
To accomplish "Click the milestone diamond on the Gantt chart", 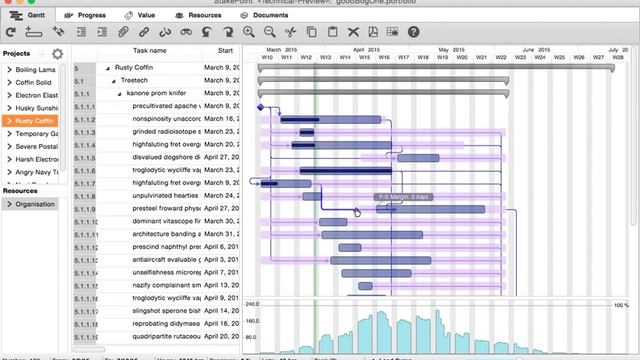I will tap(261, 107).
